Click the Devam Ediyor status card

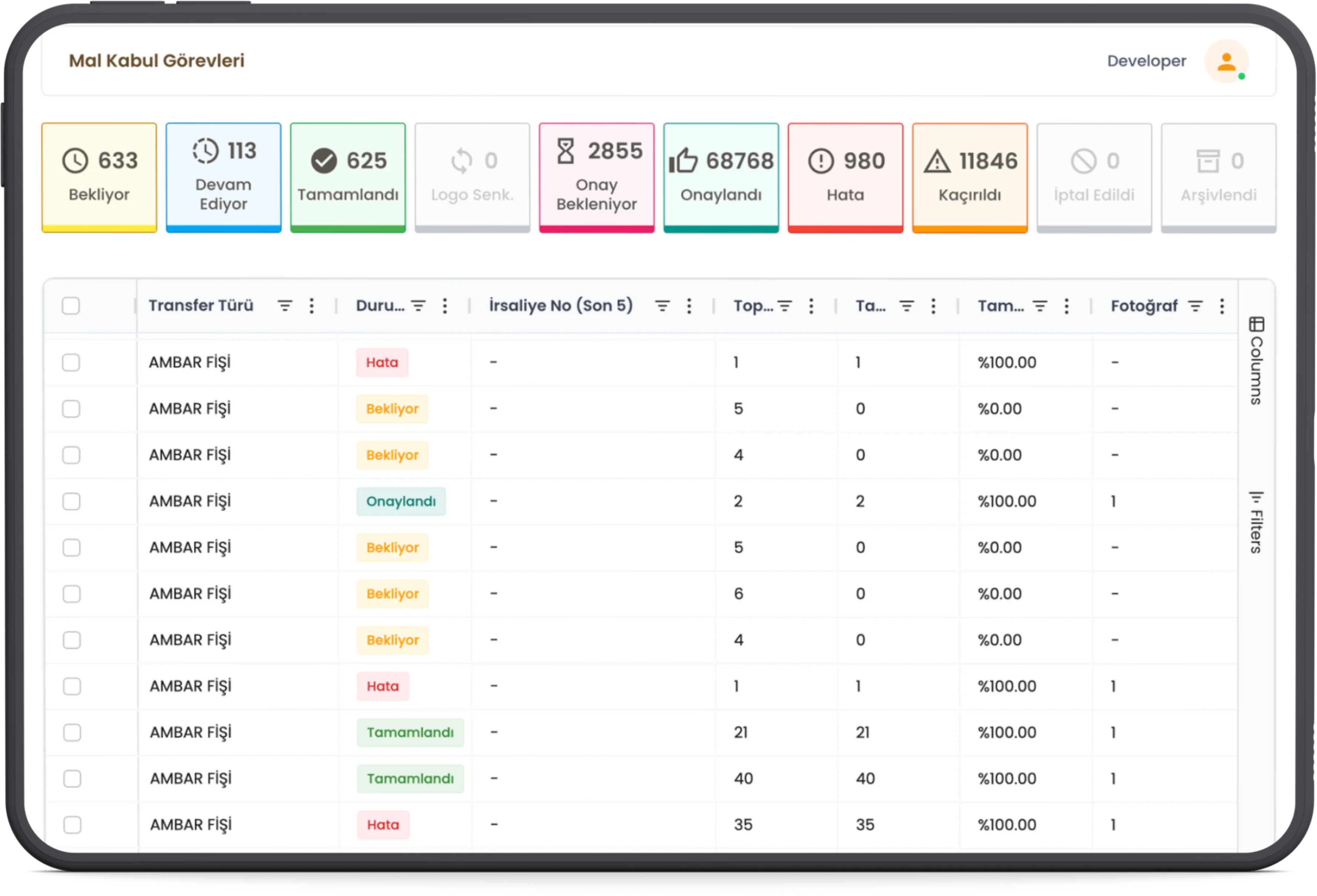click(223, 177)
